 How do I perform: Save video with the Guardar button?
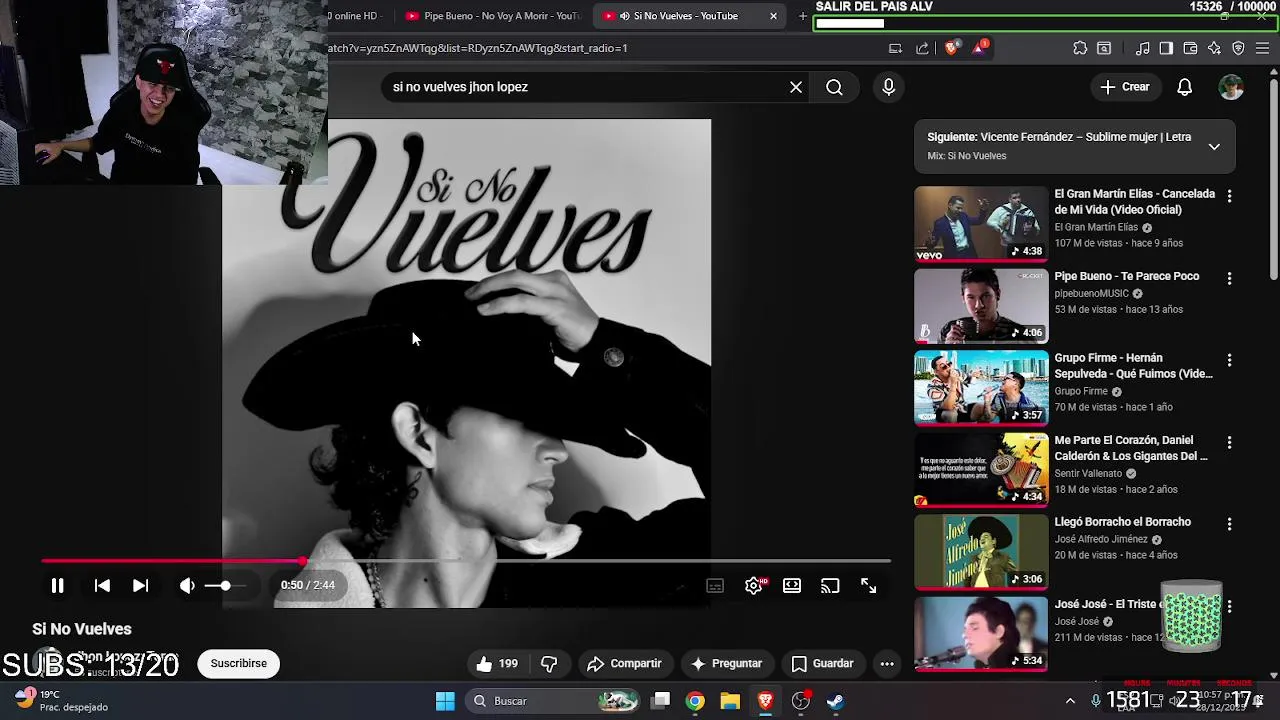click(x=822, y=663)
